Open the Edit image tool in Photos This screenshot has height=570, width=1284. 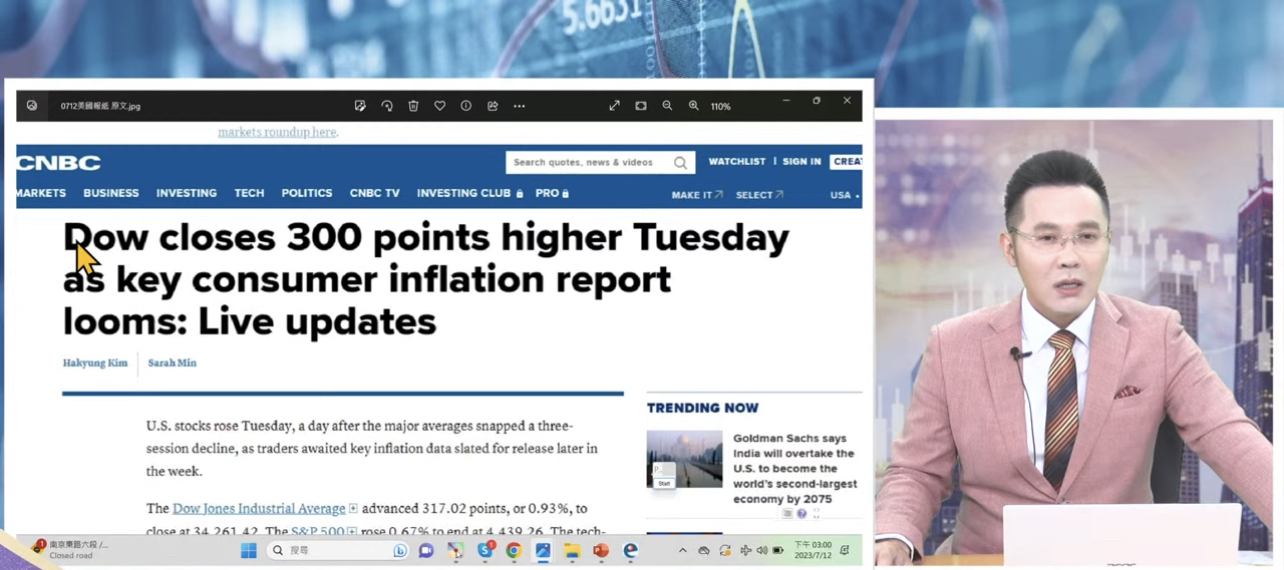tap(360, 106)
